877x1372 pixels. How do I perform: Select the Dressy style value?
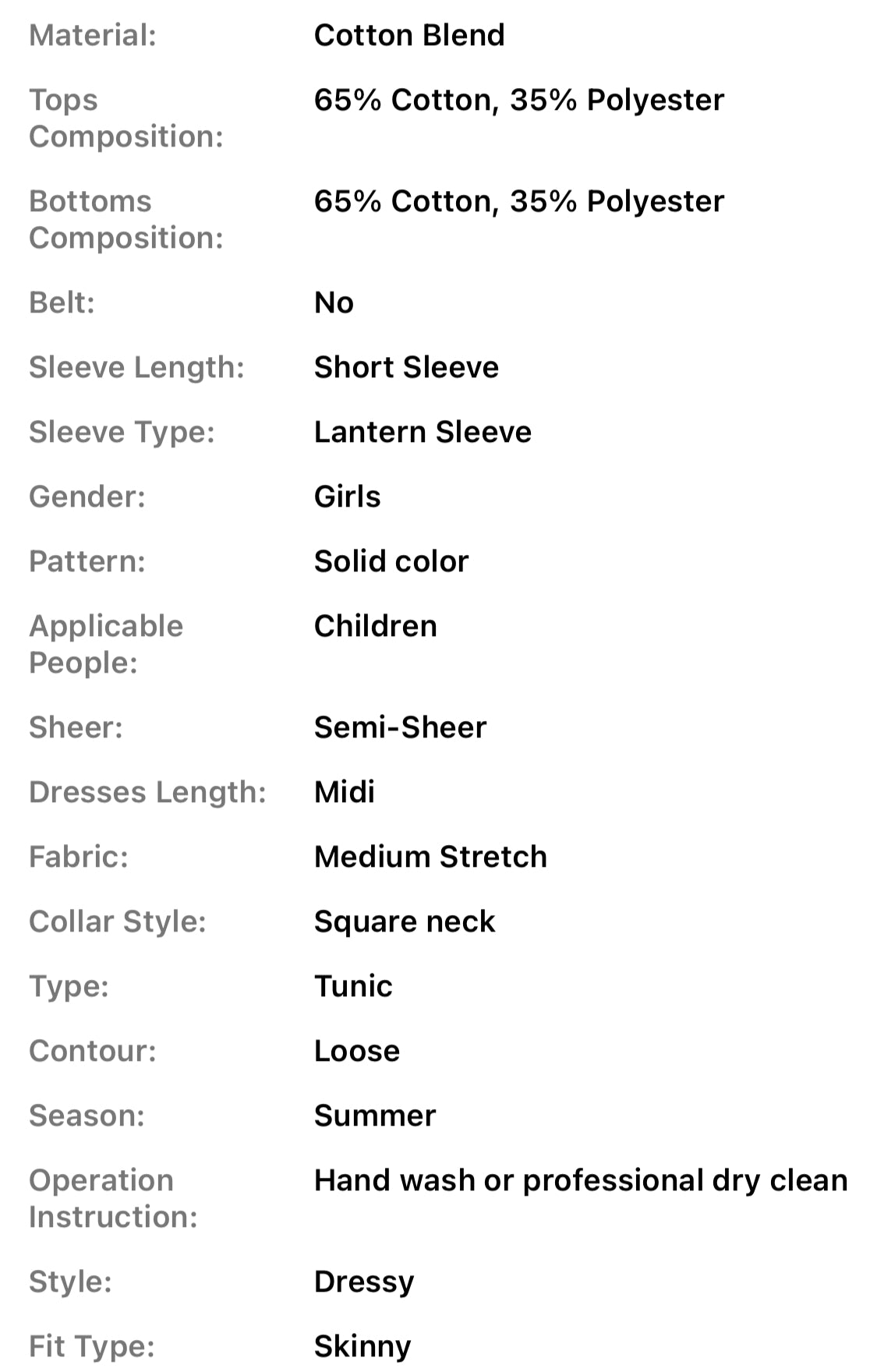point(364,1282)
